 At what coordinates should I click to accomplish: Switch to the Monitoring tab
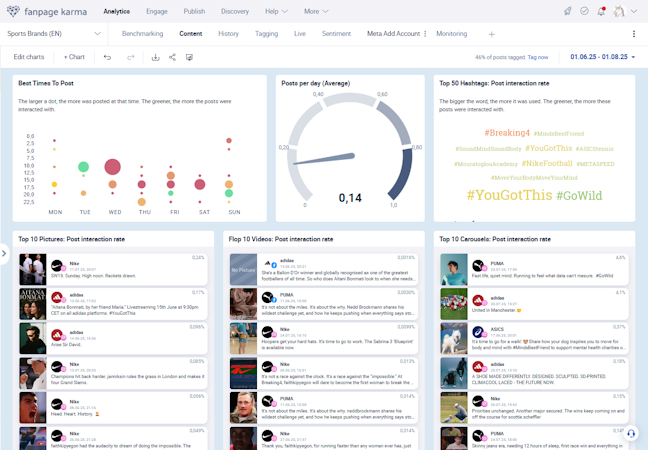452,34
